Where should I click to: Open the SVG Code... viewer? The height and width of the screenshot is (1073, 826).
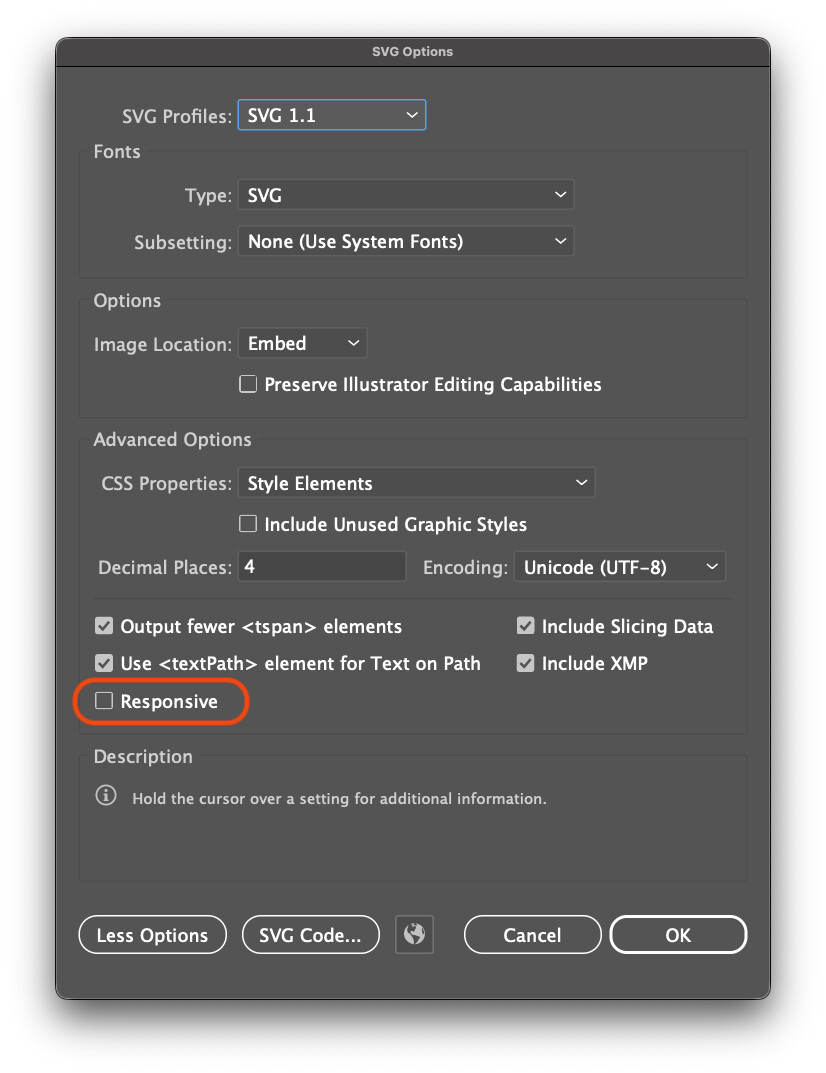tap(311, 935)
